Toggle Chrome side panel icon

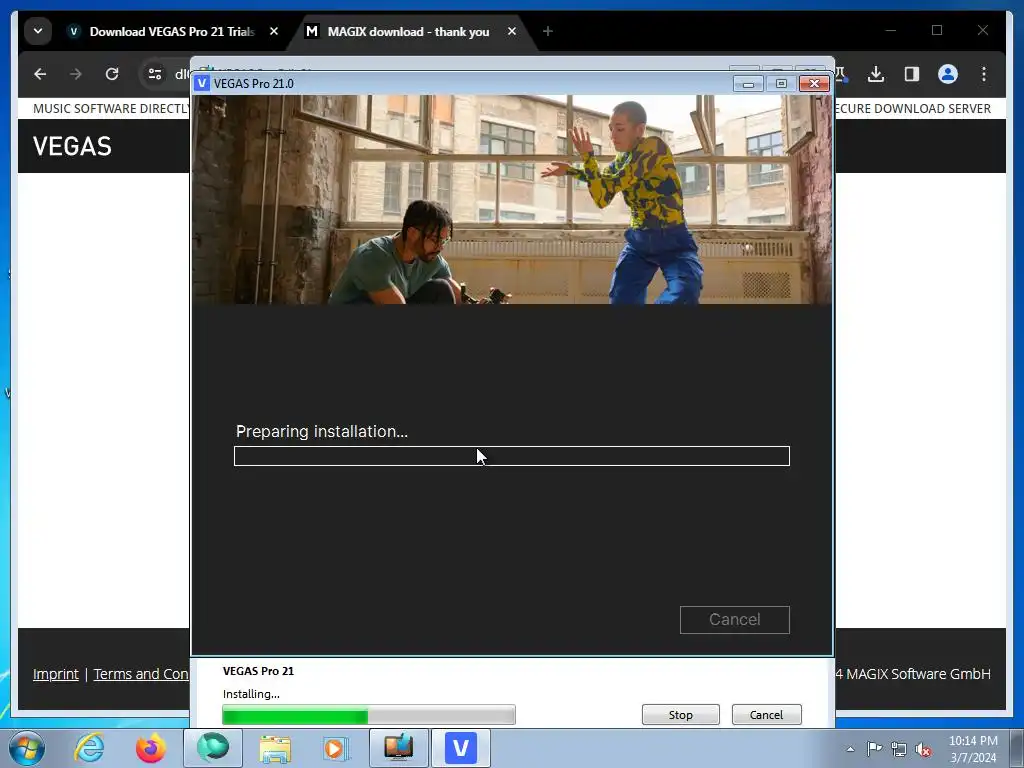click(x=912, y=74)
